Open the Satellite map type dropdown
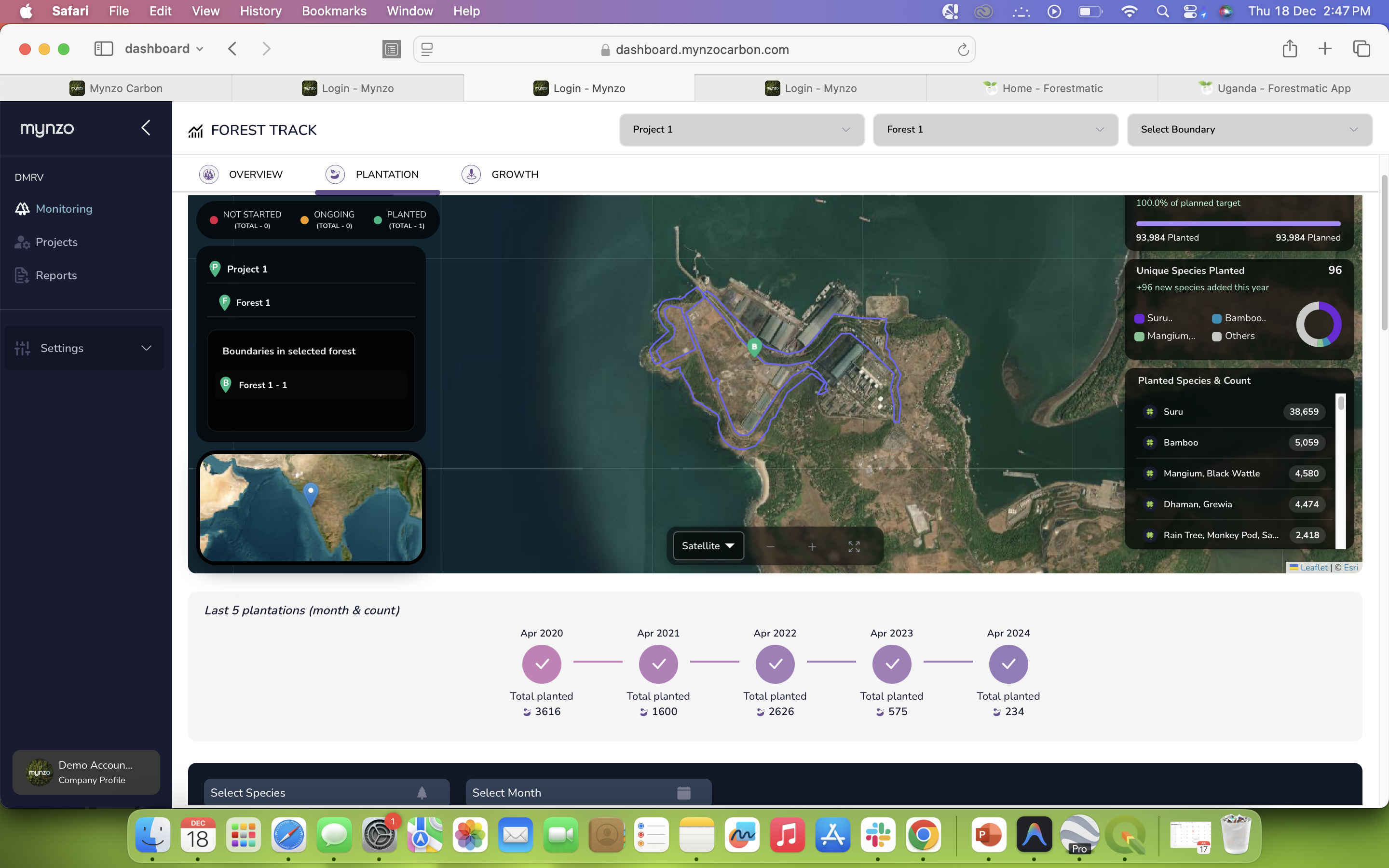This screenshot has height=868, width=1389. [x=708, y=546]
